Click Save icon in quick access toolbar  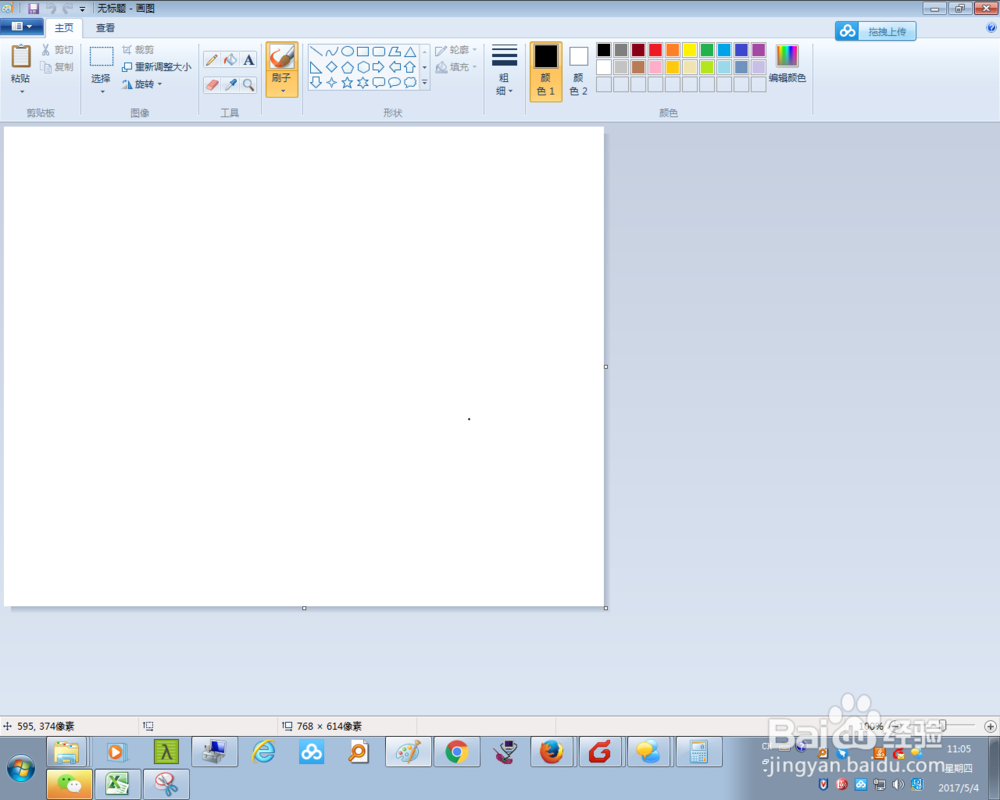click(x=34, y=8)
